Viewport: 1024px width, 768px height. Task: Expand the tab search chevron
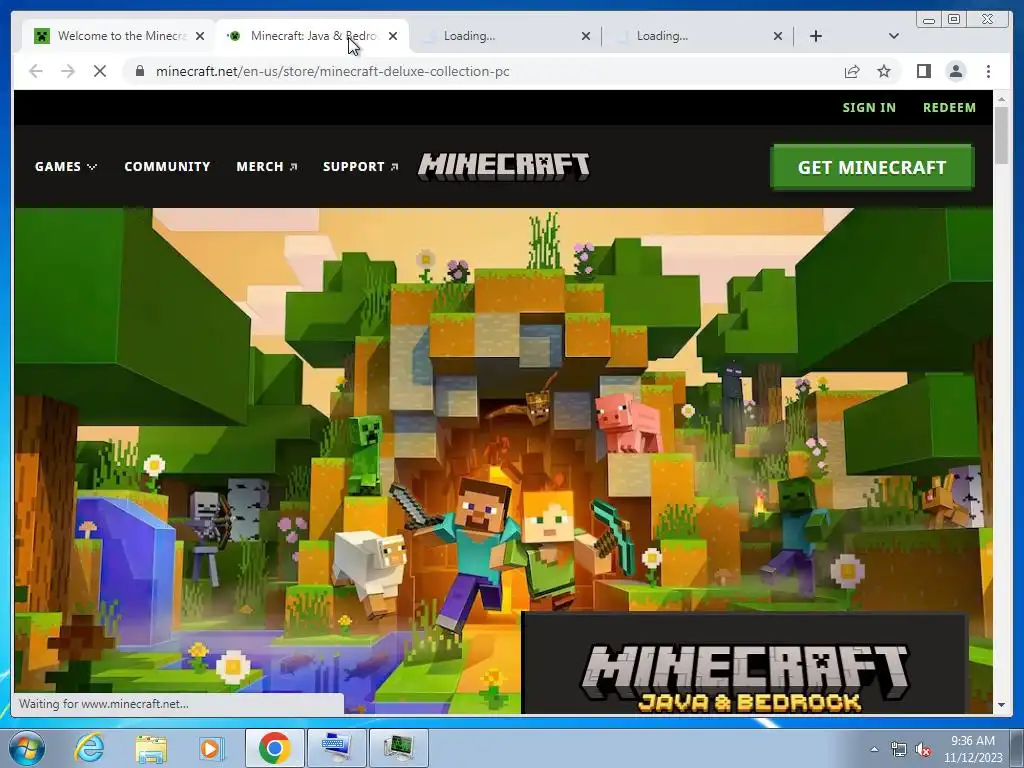894,36
